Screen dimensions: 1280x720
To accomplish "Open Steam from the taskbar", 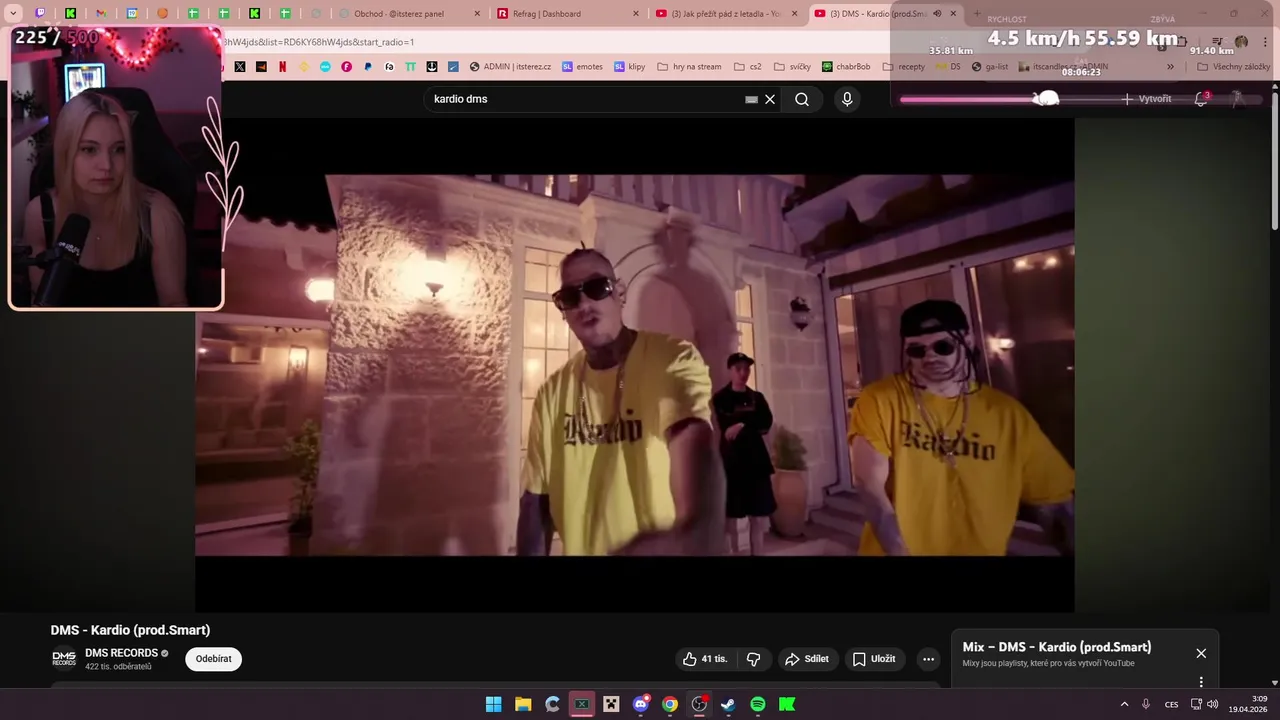I will (729, 704).
